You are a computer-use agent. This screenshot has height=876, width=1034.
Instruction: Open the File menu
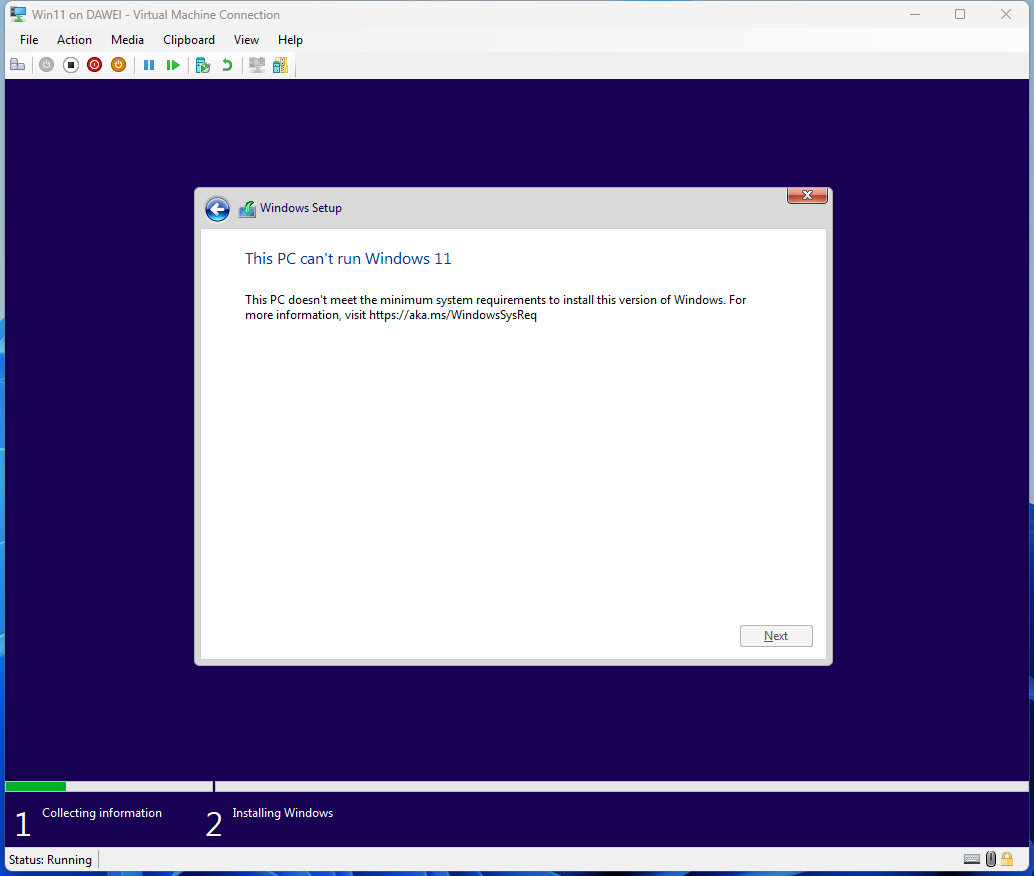pyautogui.click(x=29, y=40)
